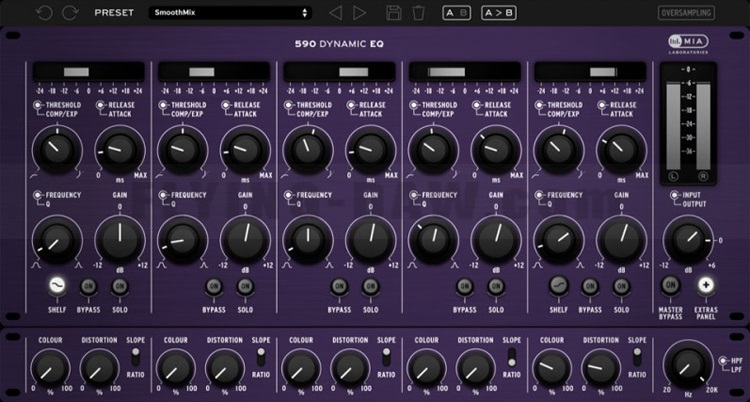
Task: Flip band 2 SLOPE / RATIO switch
Action: click(x=261, y=357)
